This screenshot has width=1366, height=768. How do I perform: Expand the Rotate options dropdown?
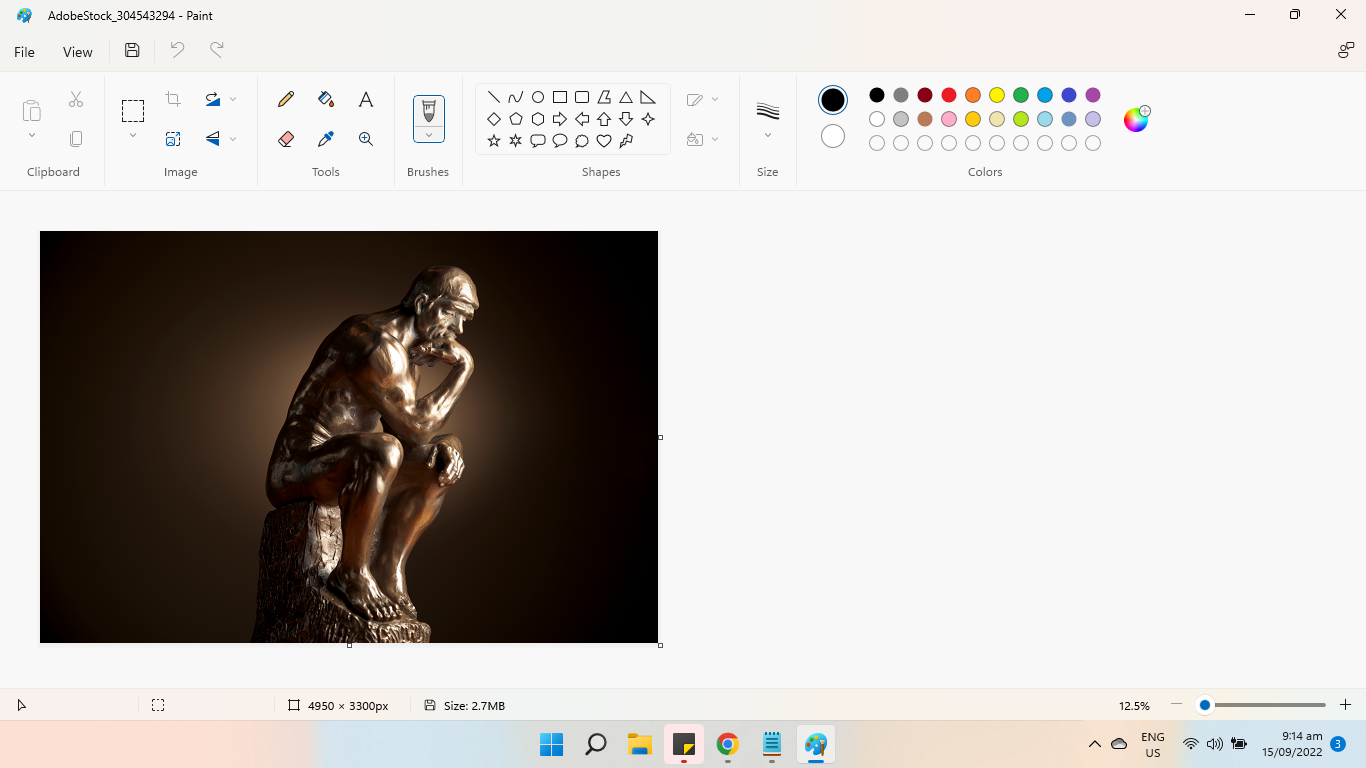pyautogui.click(x=233, y=99)
